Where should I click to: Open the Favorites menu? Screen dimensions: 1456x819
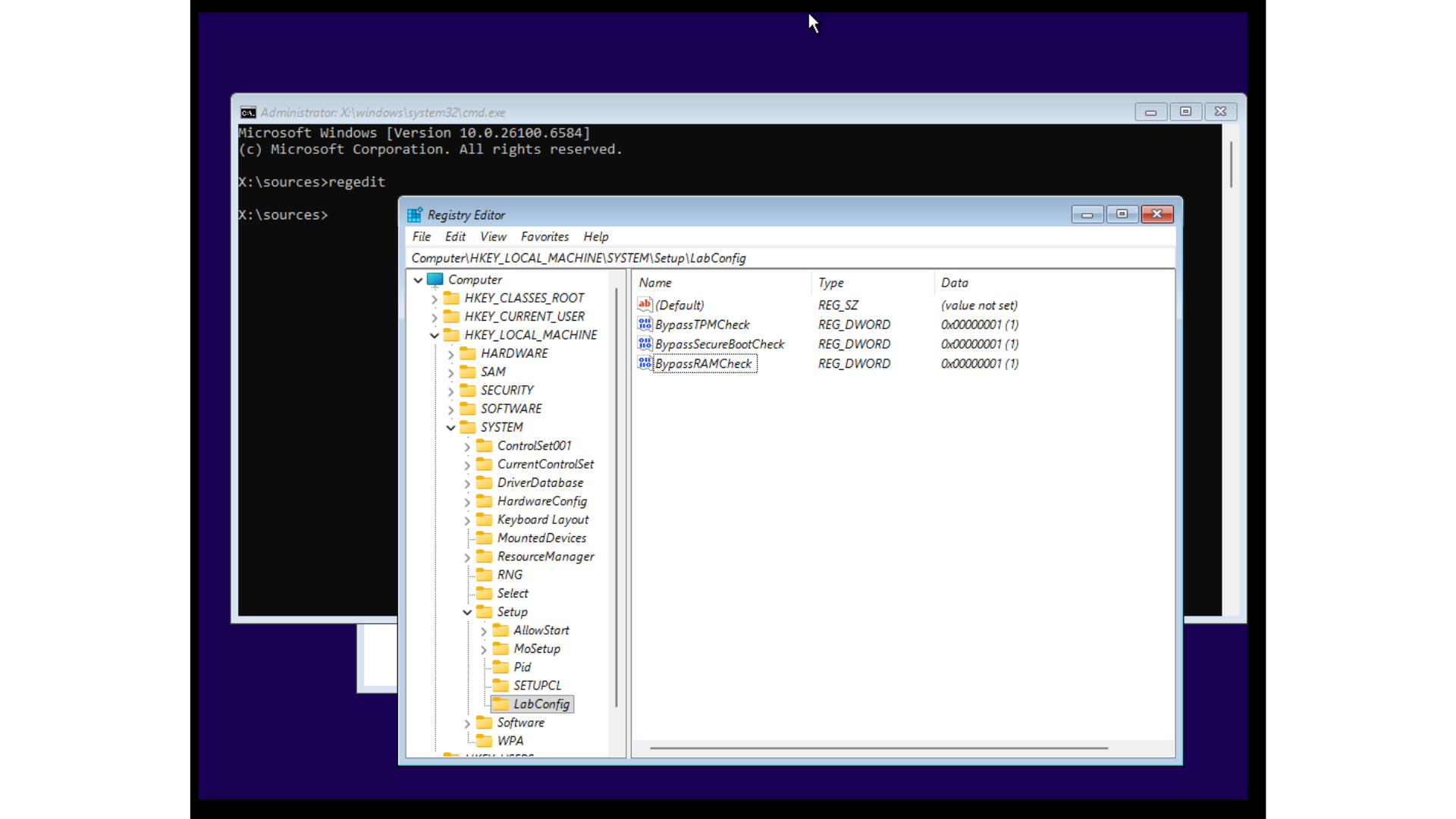[x=544, y=236]
